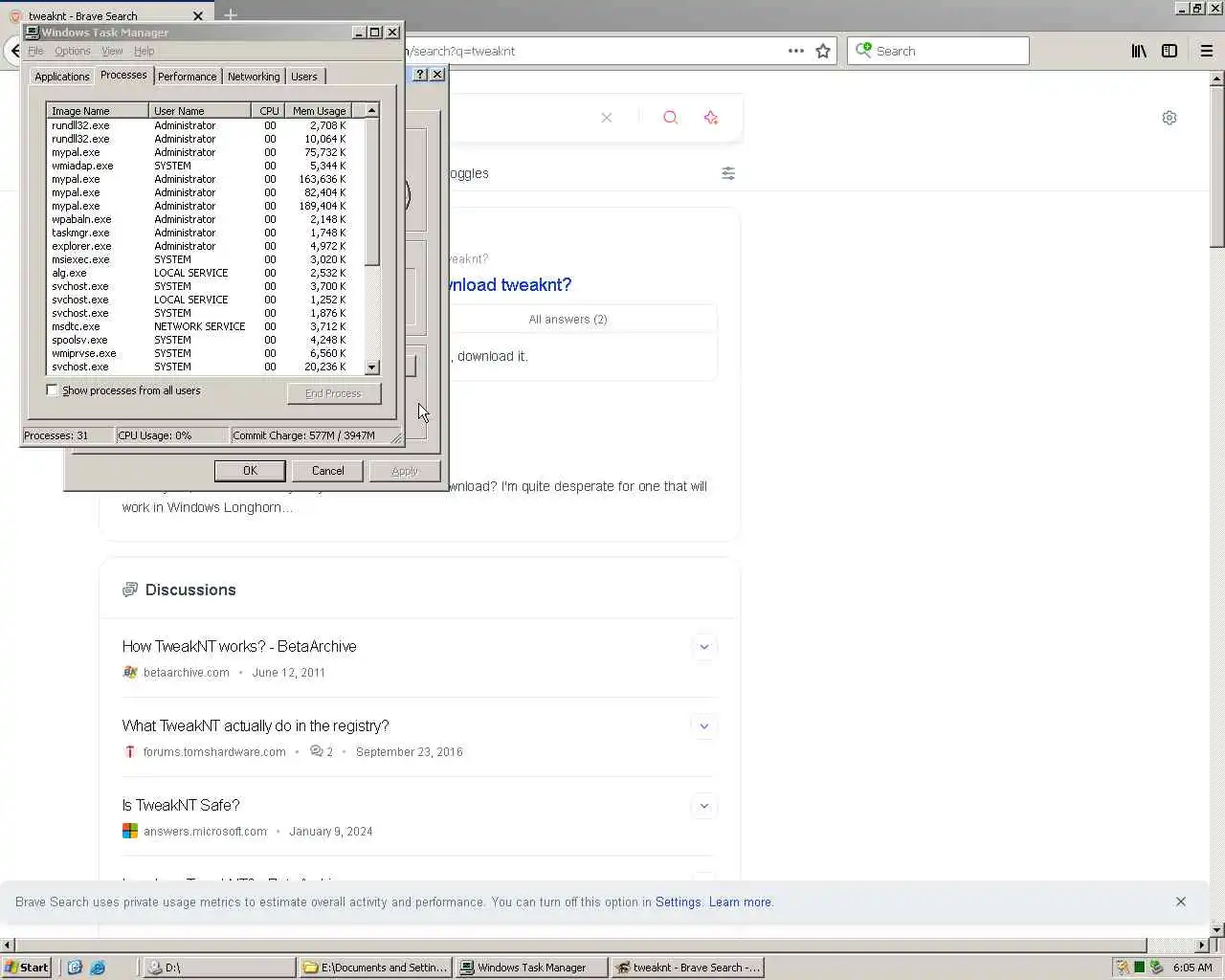The width and height of the screenshot is (1225, 980).
Task: Open Is TweakNT Safe? discussion link
Action: coord(181,806)
